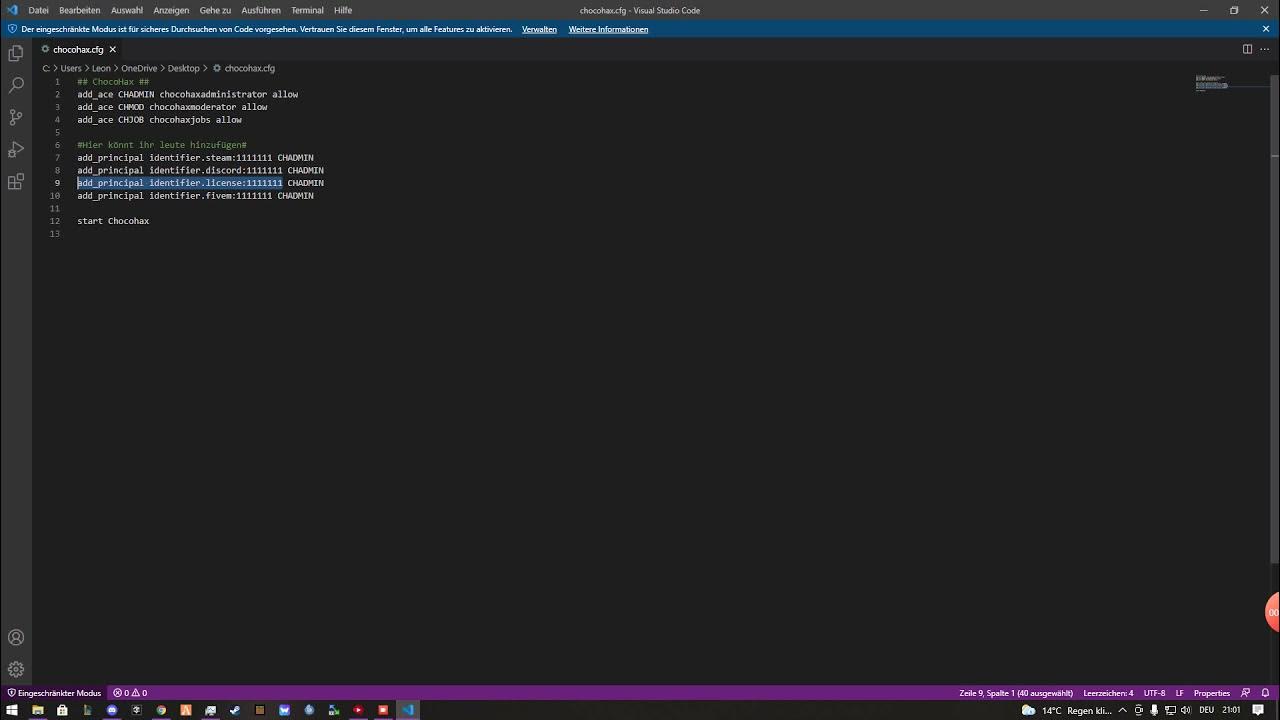Open Discord from taskbar
The width and height of the screenshot is (1280, 720).
tap(112, 710)
